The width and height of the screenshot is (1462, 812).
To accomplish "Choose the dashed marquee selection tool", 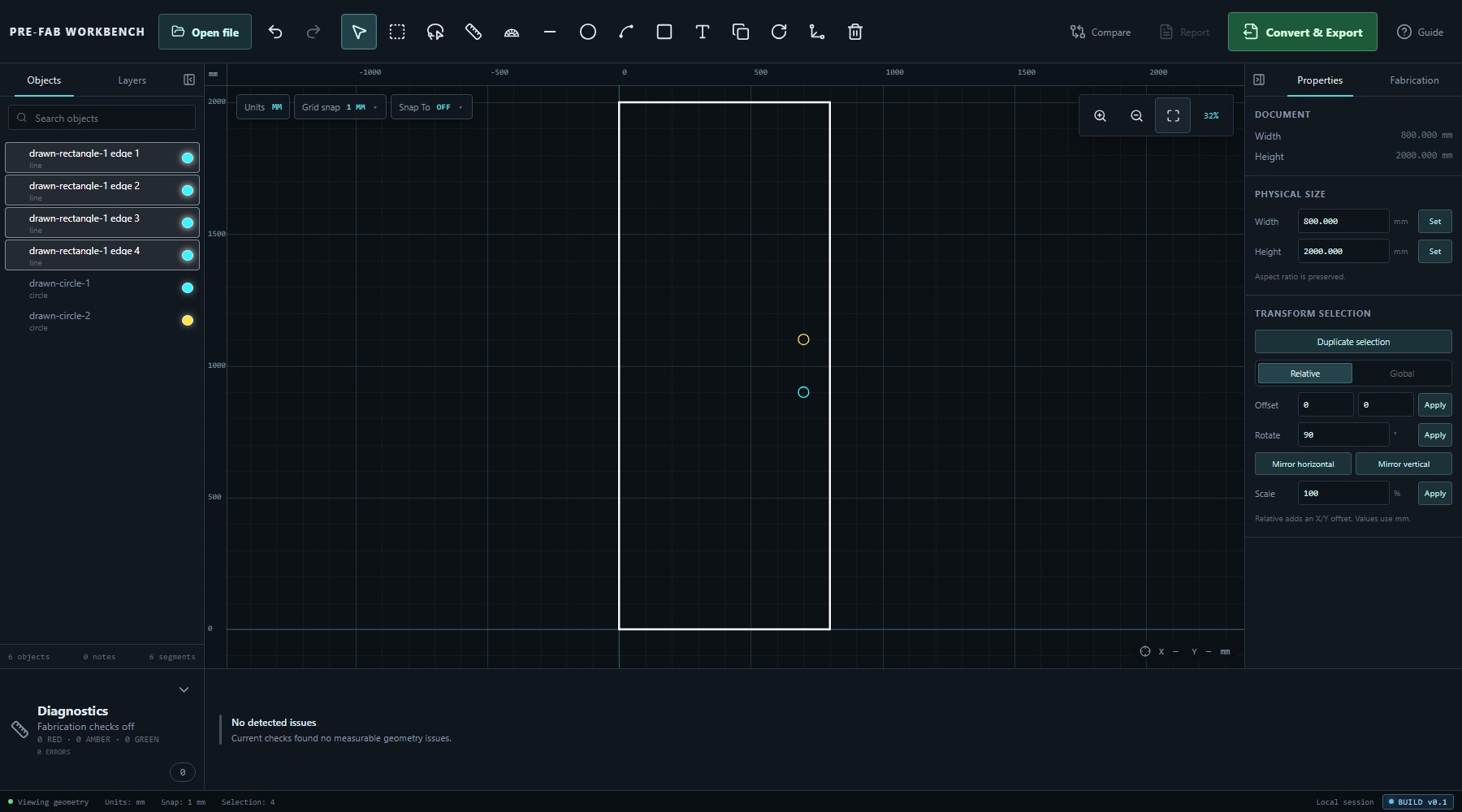I will click(397, 32).
